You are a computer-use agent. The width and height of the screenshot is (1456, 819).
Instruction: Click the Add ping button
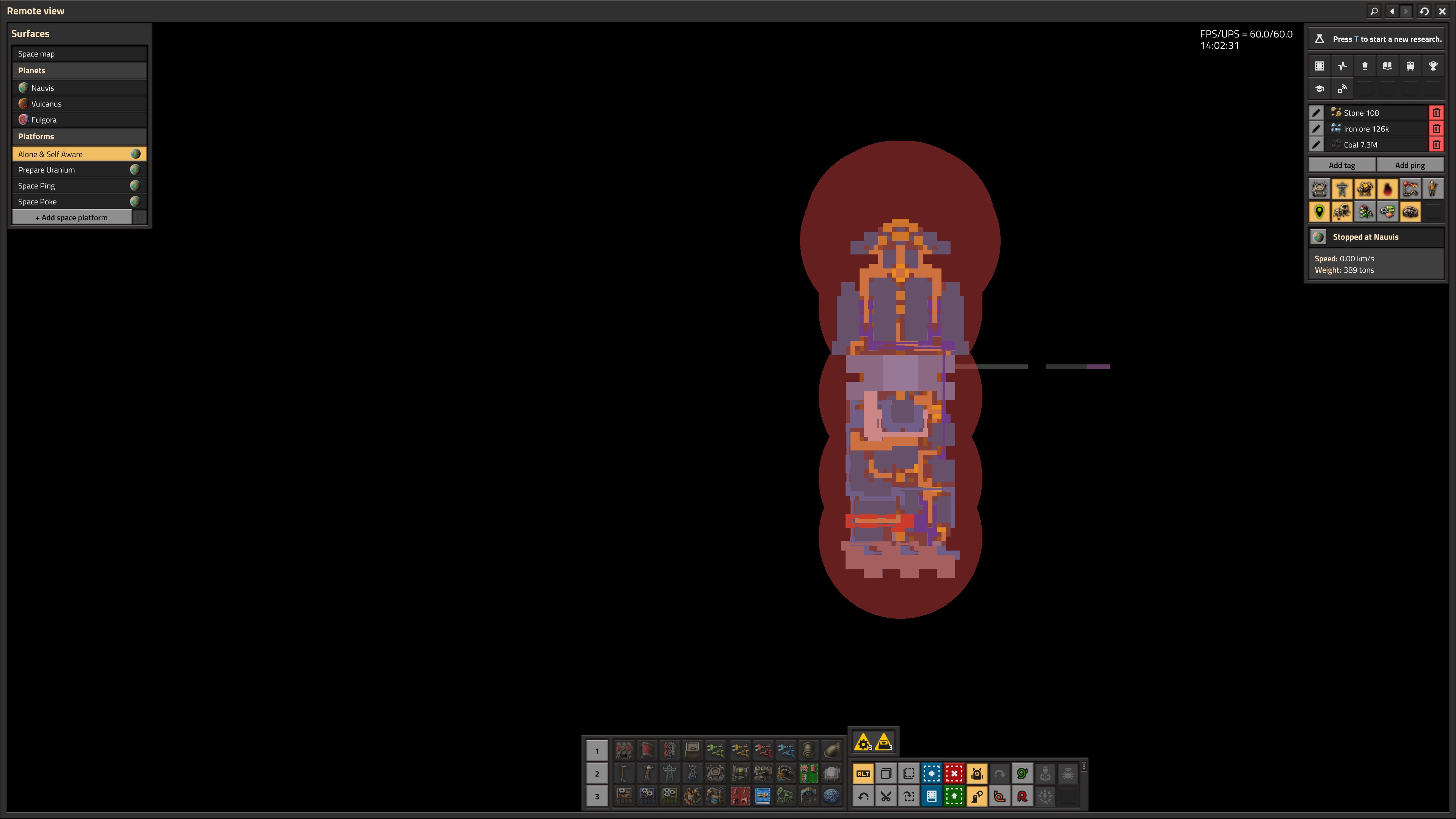click(1410, 165)
